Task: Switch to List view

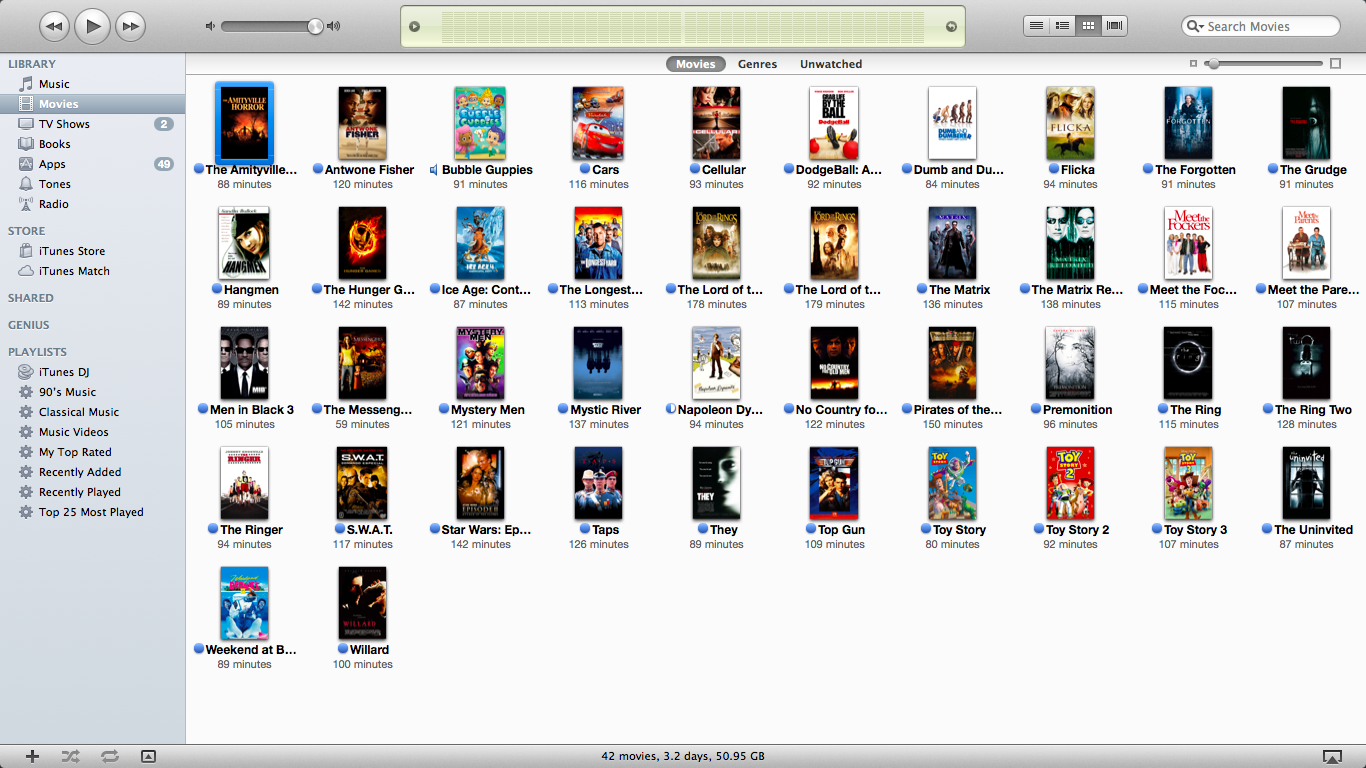Action: (1037, 26)
